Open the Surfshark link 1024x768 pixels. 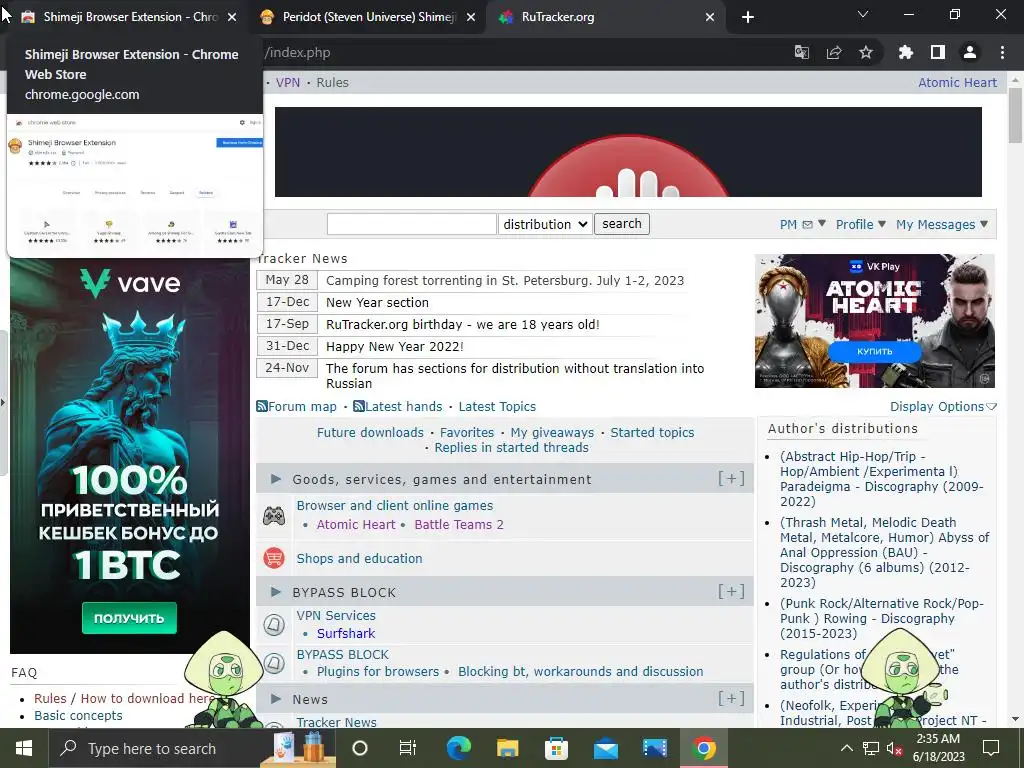[346, 633]
